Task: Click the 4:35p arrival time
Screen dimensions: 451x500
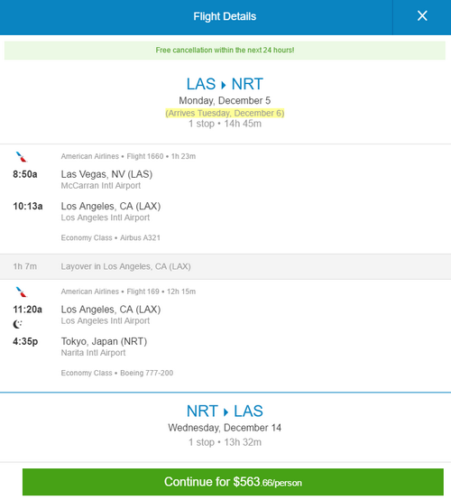Action: point(25,342)
